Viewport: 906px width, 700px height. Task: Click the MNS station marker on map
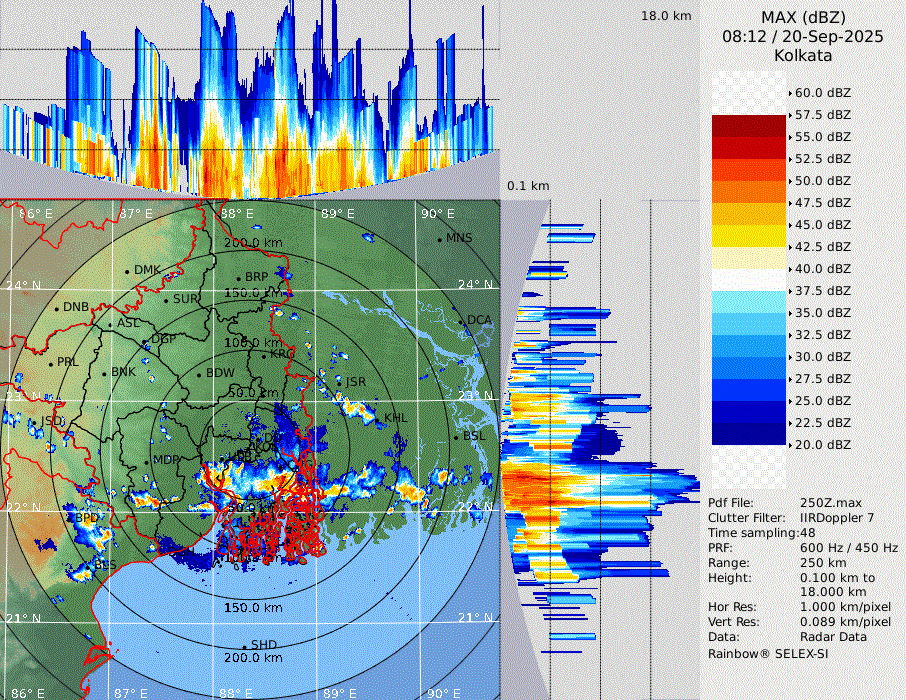click(x=440, y=239)
